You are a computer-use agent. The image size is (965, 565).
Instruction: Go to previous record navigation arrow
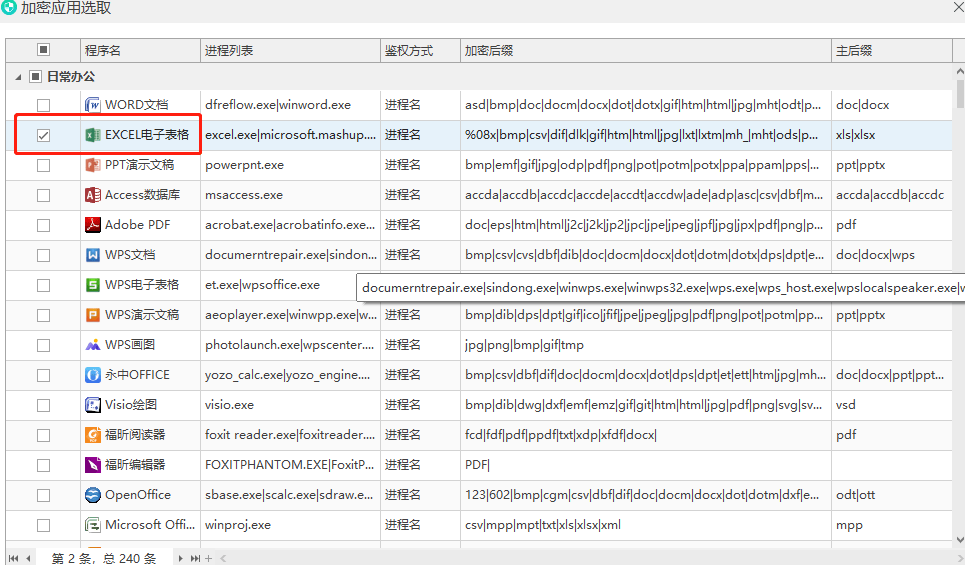tap(28, 558)
